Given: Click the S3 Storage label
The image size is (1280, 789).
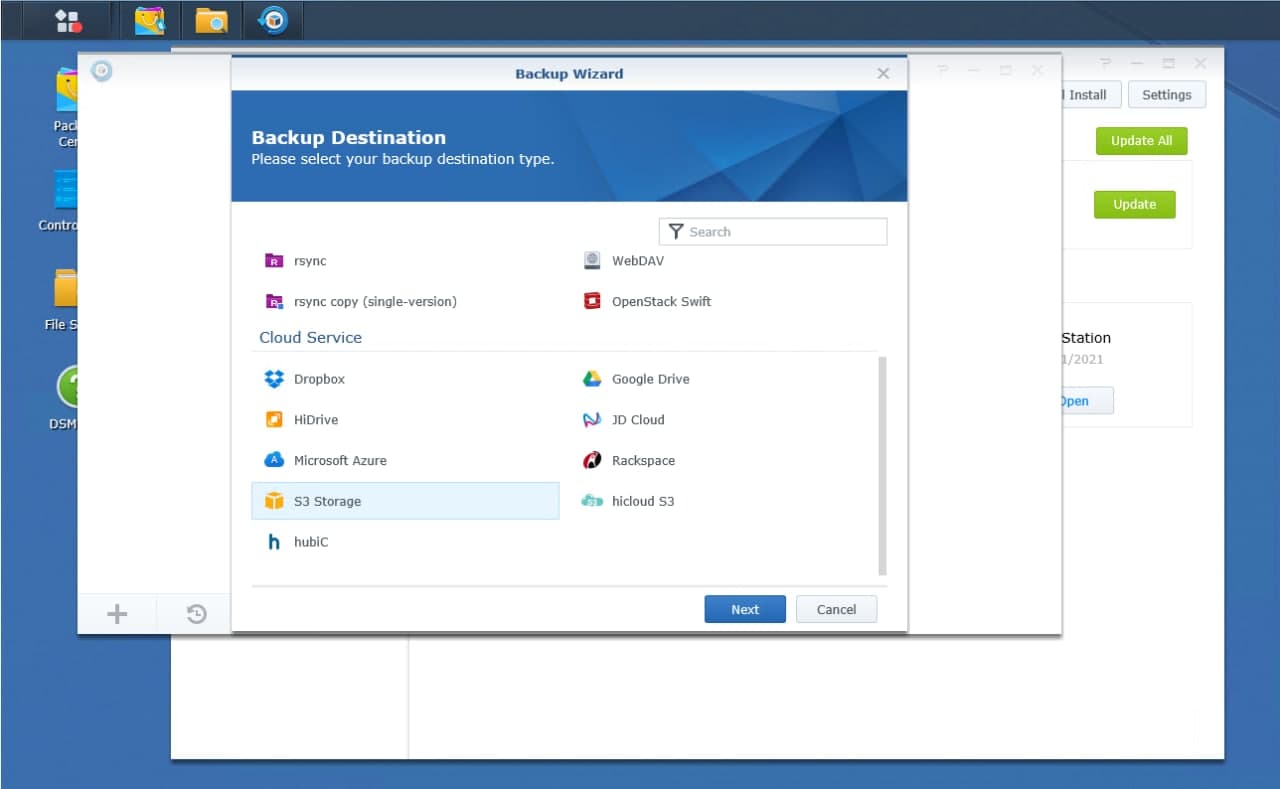Looking at the screenshot, I should (327, 502).
